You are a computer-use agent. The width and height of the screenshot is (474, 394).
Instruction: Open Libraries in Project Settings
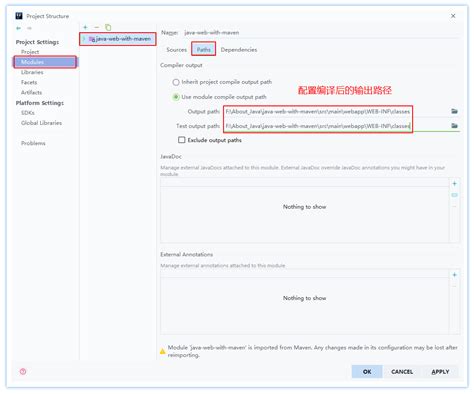click(x=32, y=72)
